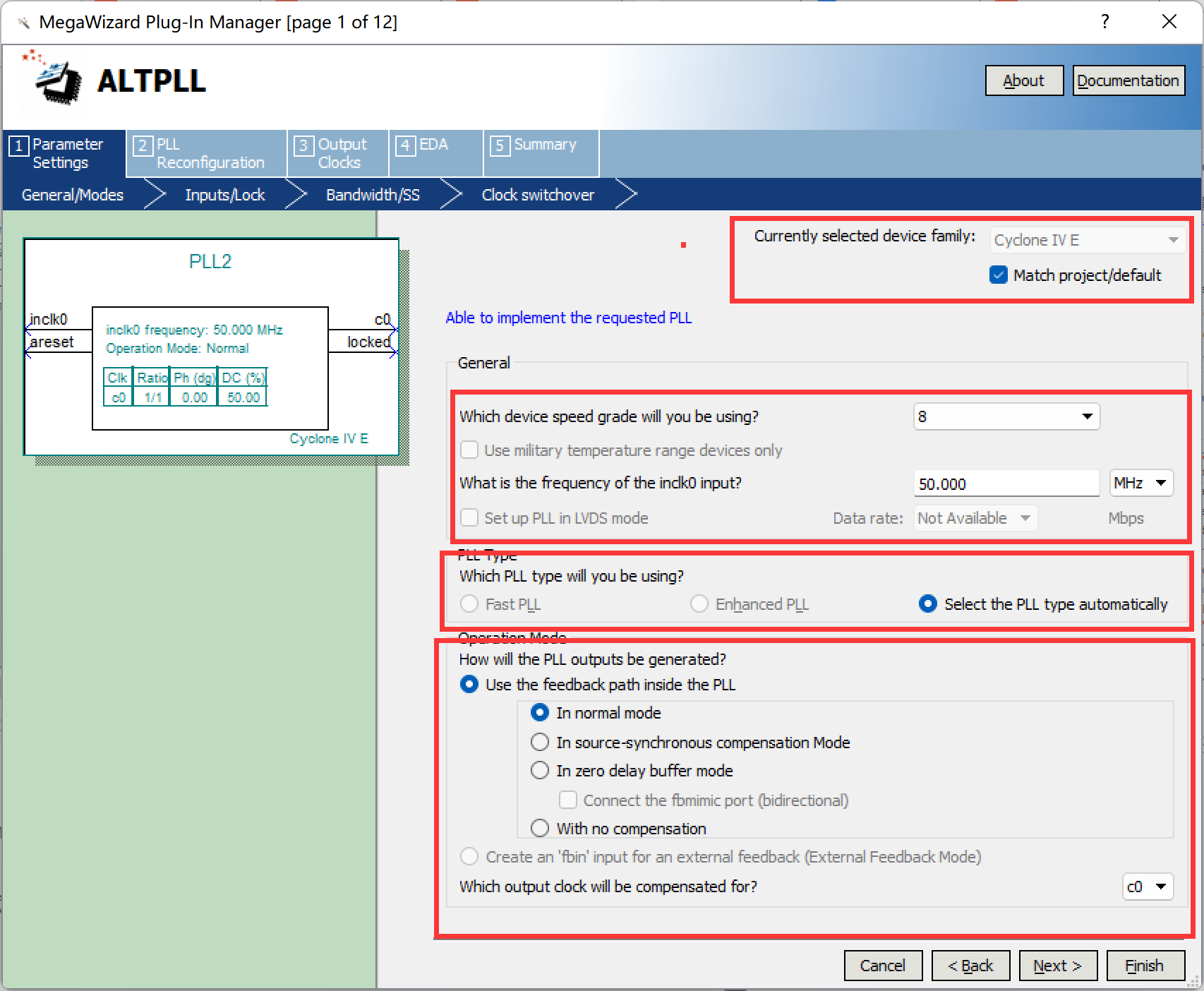Click the inclk0 frequency input field

pyautogui.click(x=1006, y=484)
